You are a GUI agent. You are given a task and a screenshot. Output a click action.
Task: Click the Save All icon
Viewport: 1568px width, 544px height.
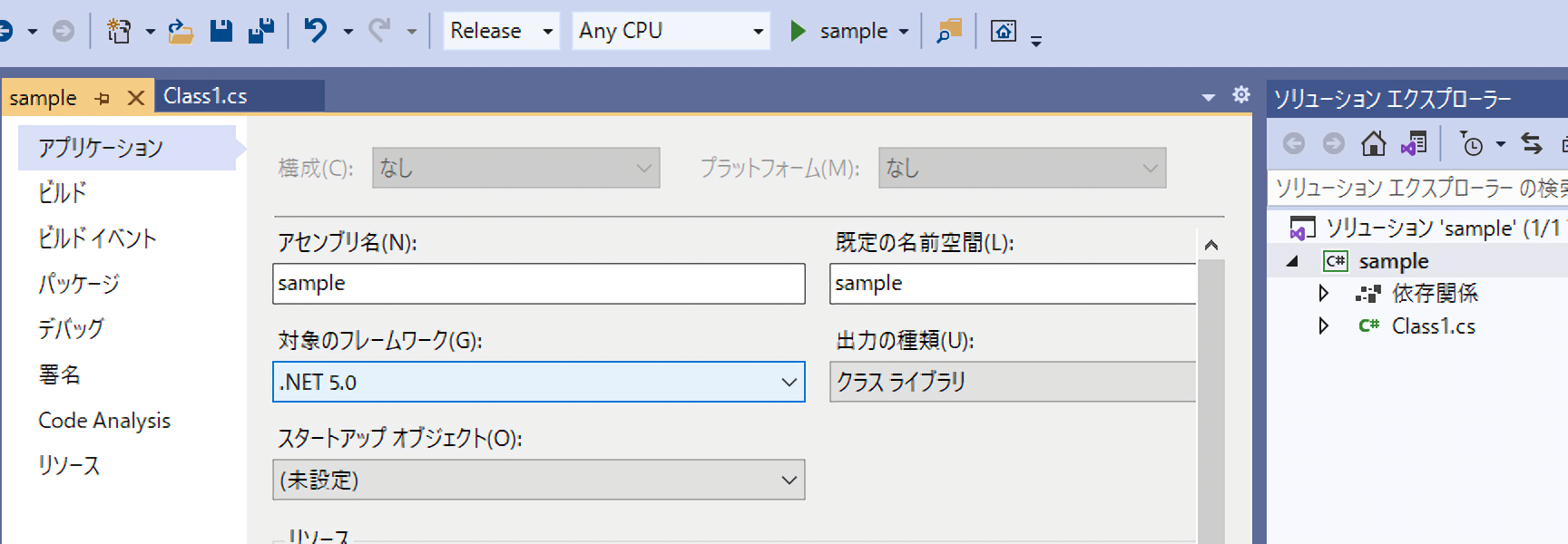click(x=261, y=31)
